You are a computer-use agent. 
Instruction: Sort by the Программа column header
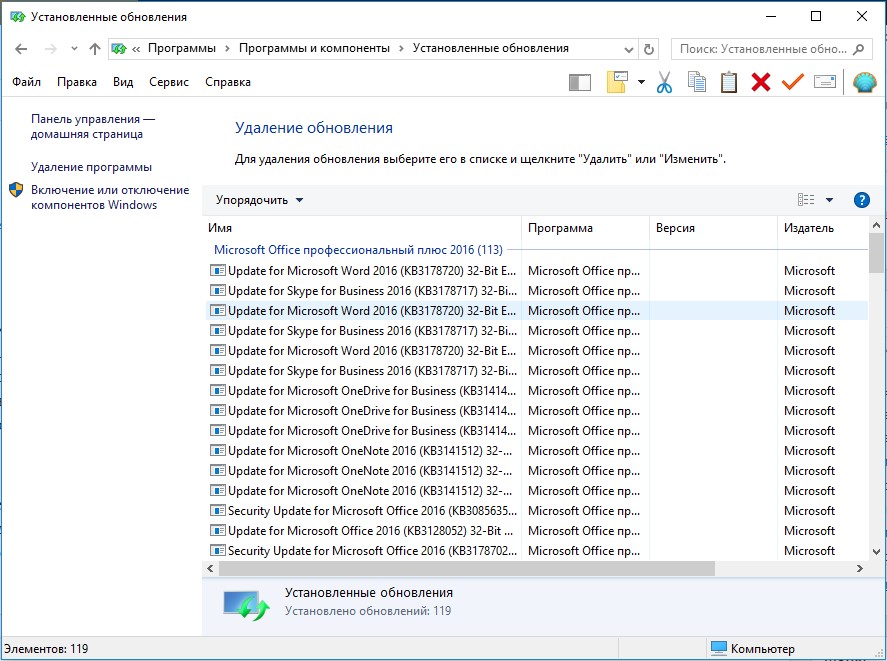tap(585, 228)
